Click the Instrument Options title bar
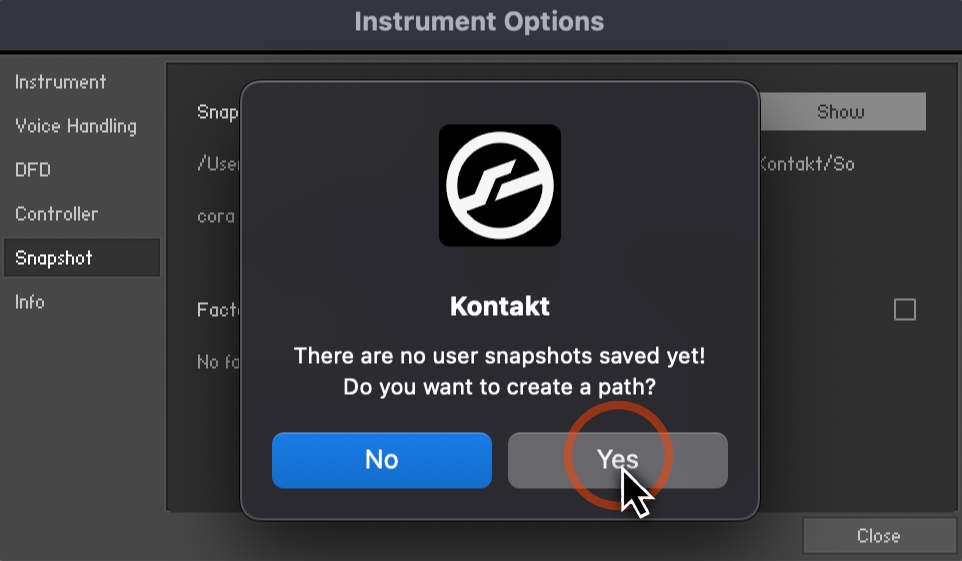Screen dimensions: 962x561 click(x=479, y=22)
